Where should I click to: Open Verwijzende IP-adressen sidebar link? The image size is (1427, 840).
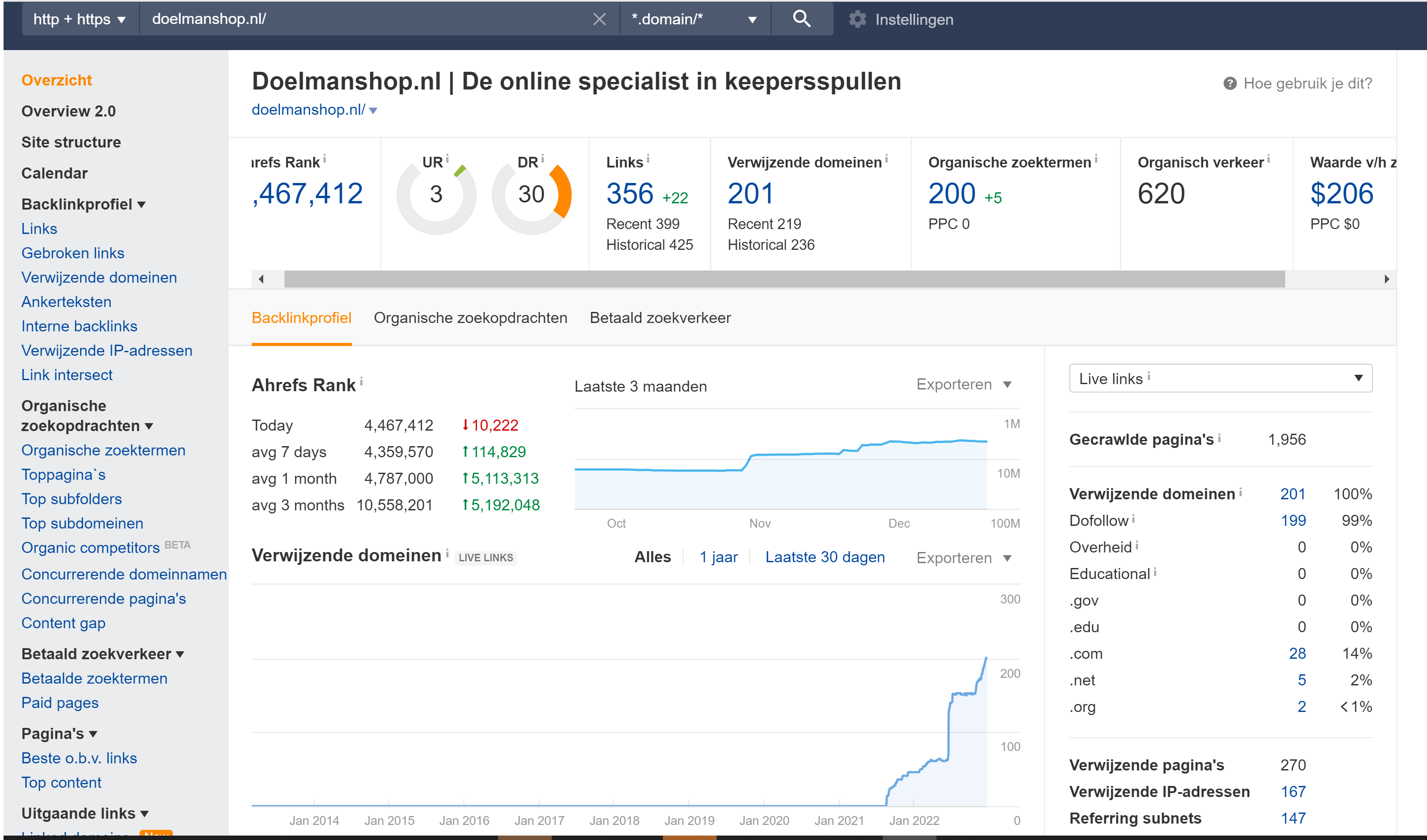[107, 350]
